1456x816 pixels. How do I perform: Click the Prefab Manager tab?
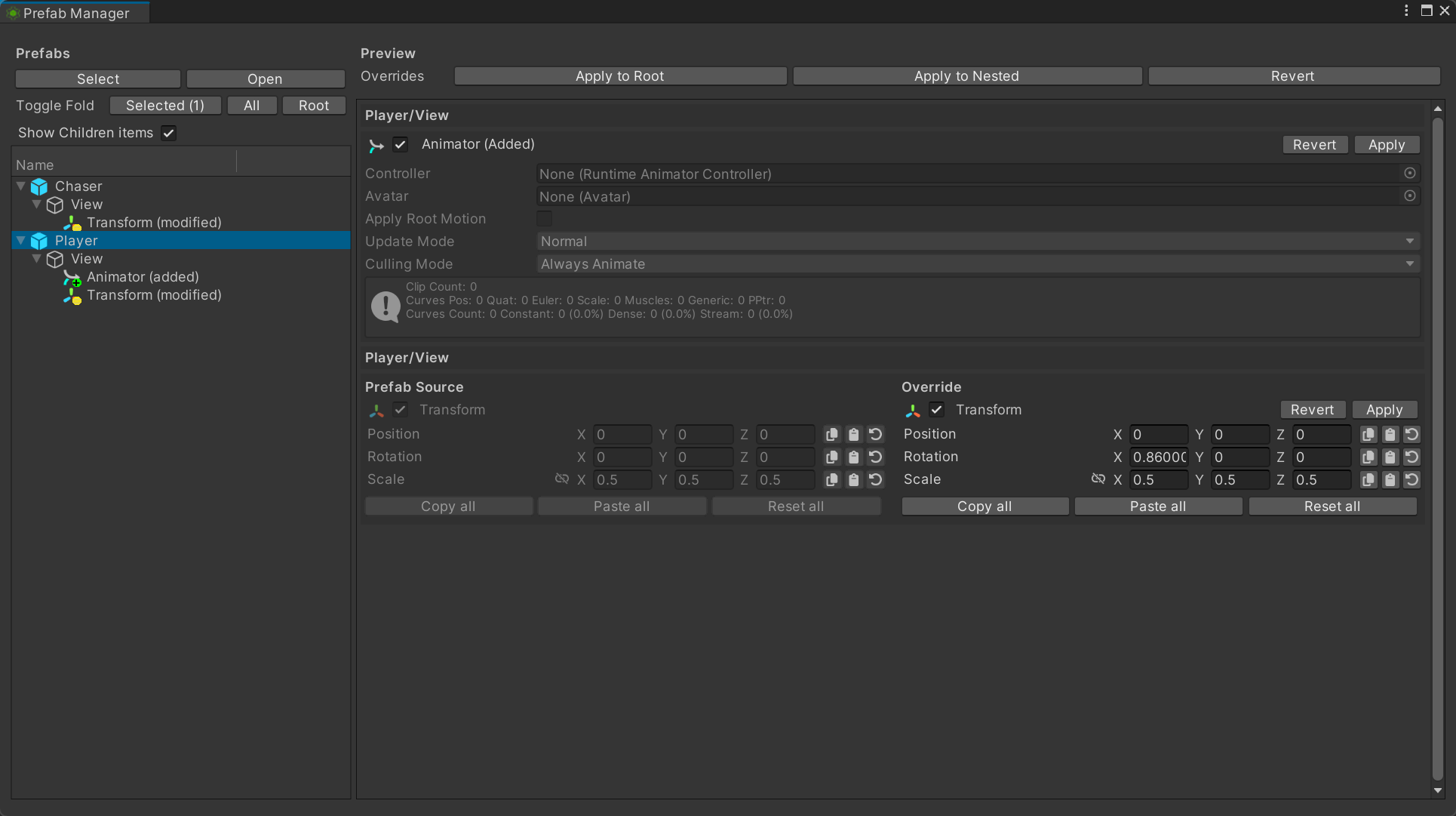[75, 13]
